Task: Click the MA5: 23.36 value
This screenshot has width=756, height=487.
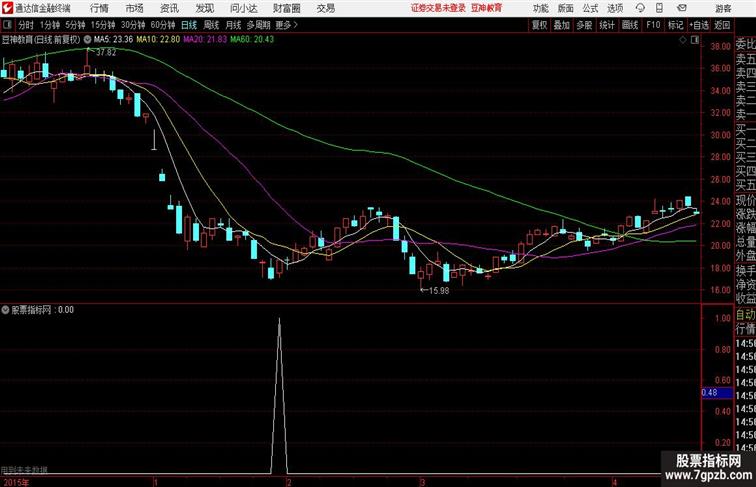Action: pos(113,40)
